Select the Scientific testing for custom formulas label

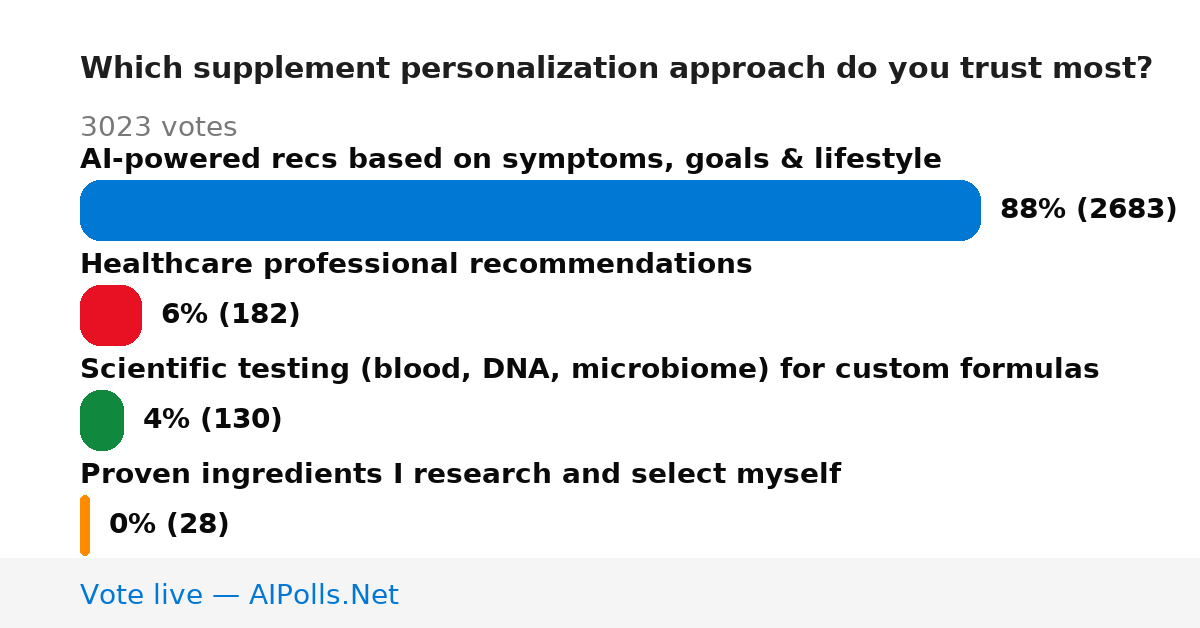pos(590,369)
